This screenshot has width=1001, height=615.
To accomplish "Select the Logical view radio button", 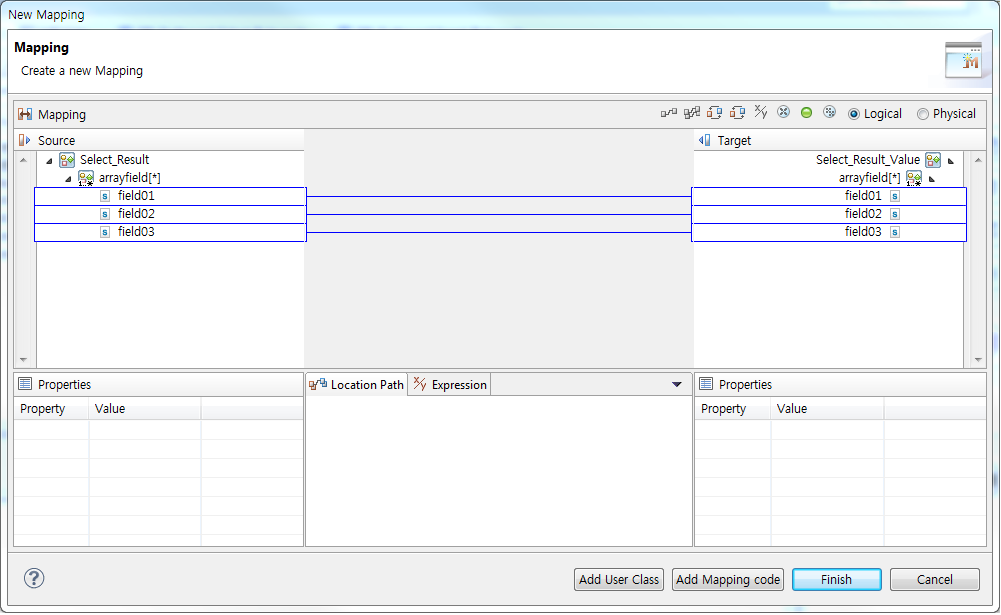I will tap(854, 113).
